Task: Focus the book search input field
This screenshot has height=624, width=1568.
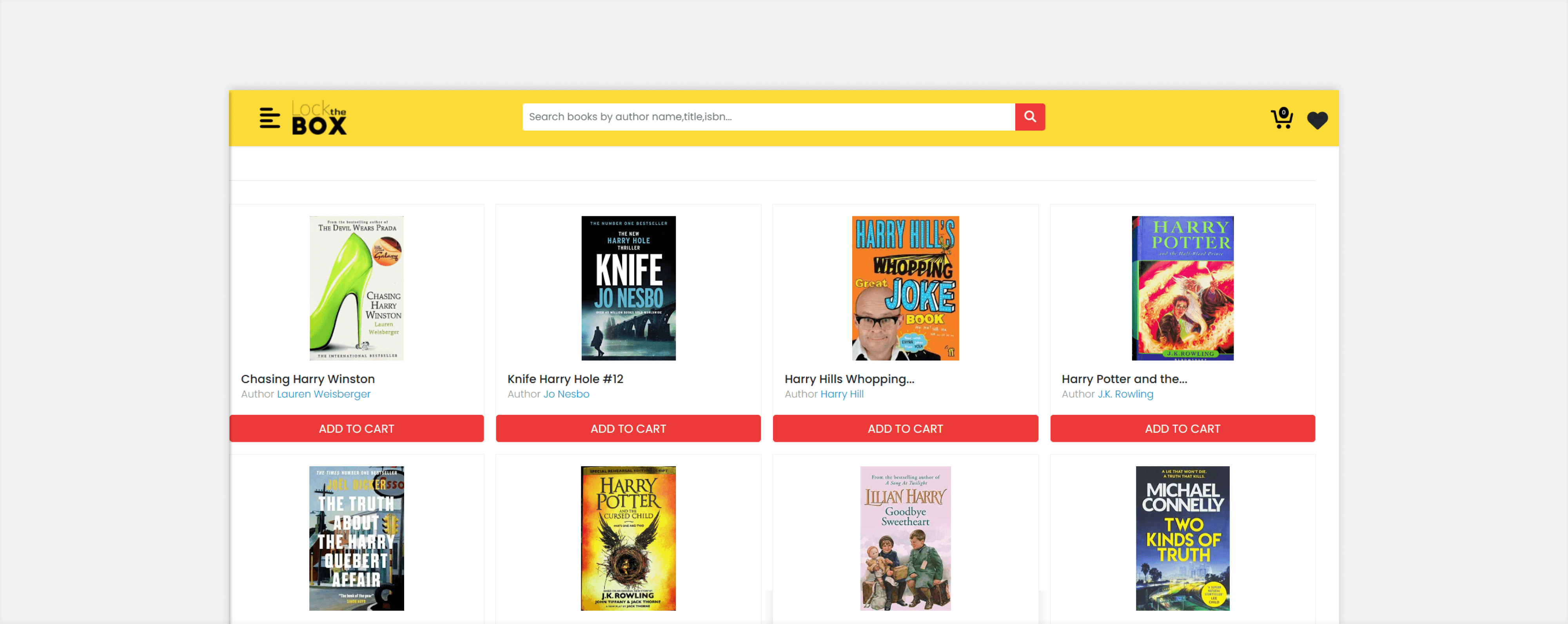Action: tap(768, 117)
